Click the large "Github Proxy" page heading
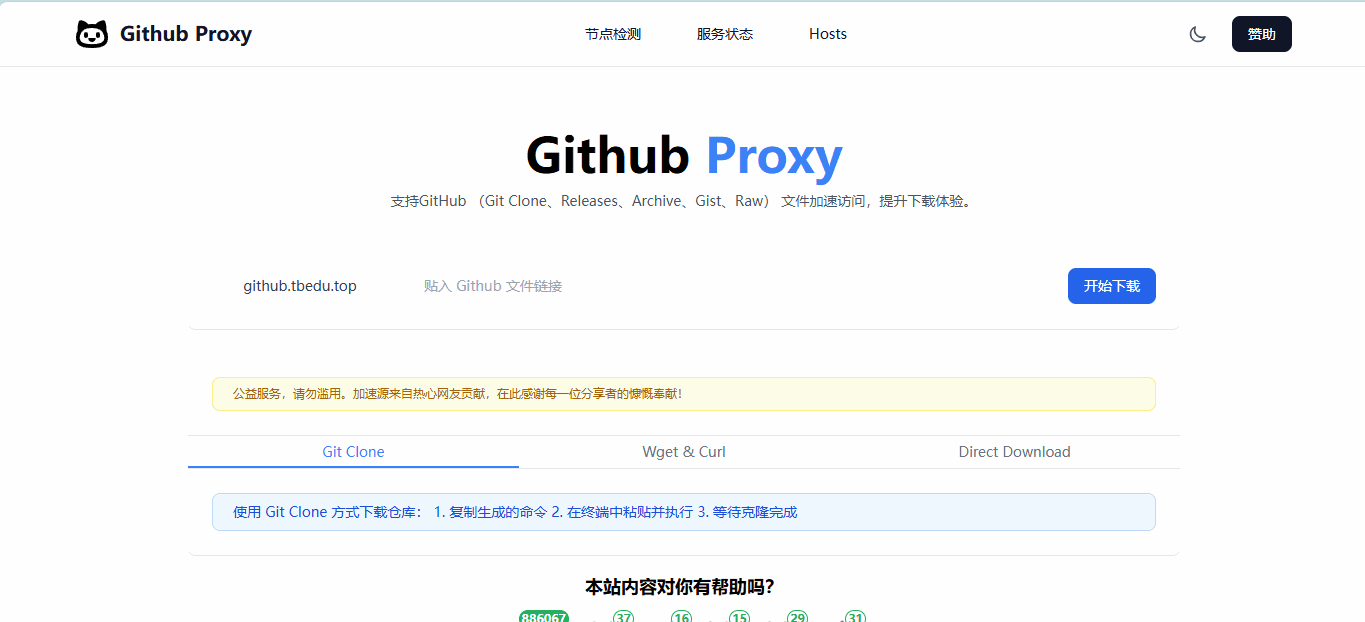This screenshot has width=1365, height=622. point(684,155)
